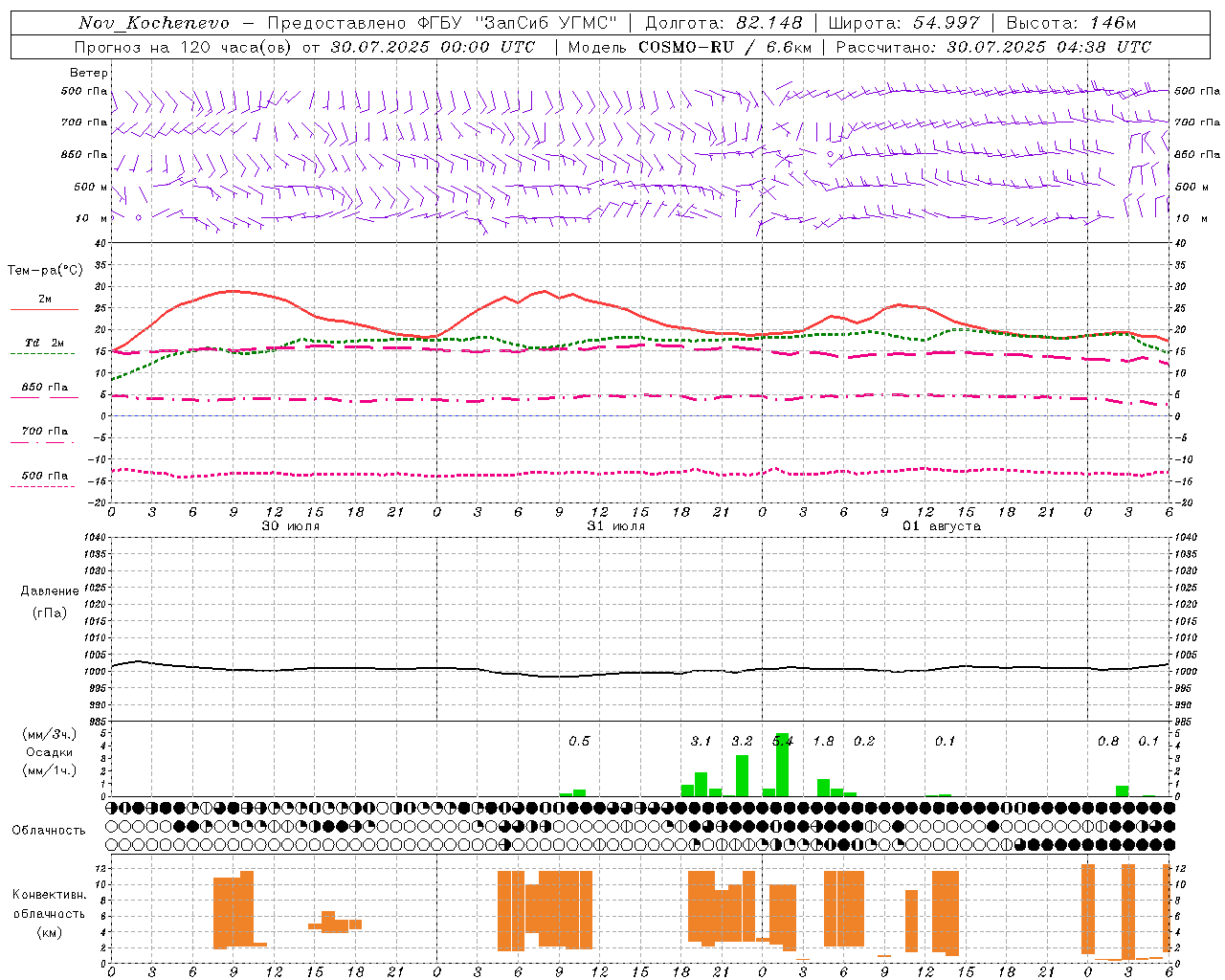Image resolution: width=1225 pixels, height=980 pixels.
Task: Click the Модель COSMO-RU / 6.6км label
Action: click(x=690, y=47)
